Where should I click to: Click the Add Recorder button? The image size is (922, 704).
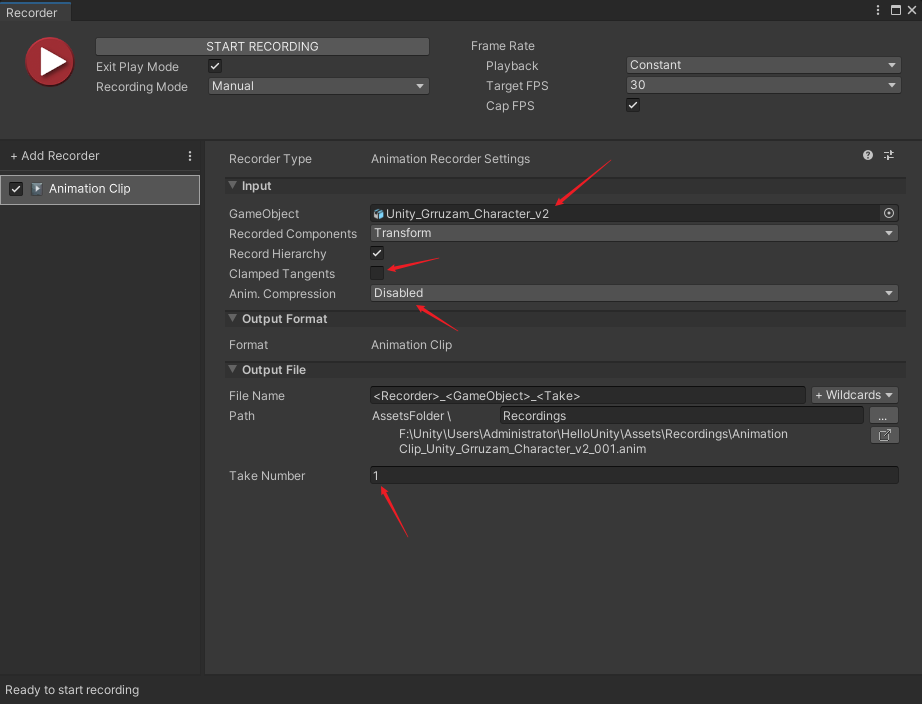pos(55,156)
